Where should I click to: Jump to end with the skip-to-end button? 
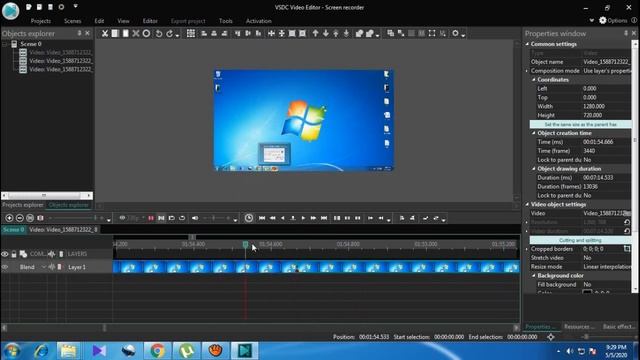pos(324,218)
